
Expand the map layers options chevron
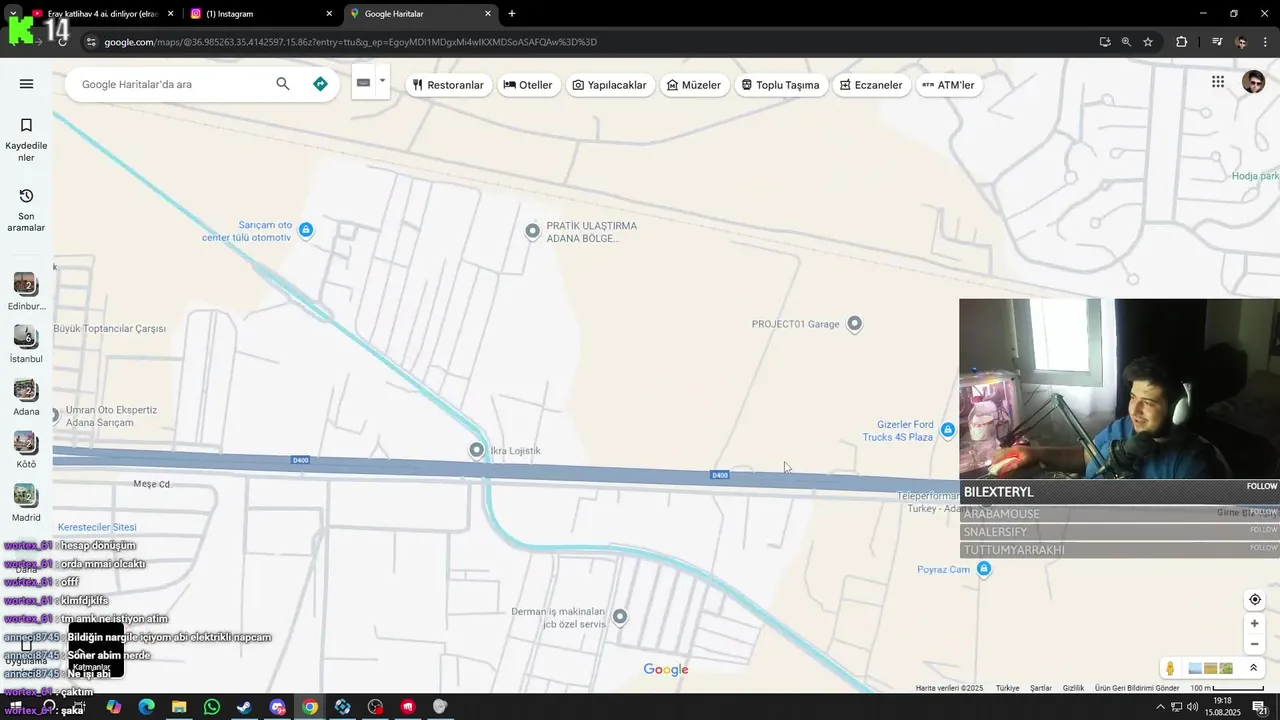pos(1253,668)
